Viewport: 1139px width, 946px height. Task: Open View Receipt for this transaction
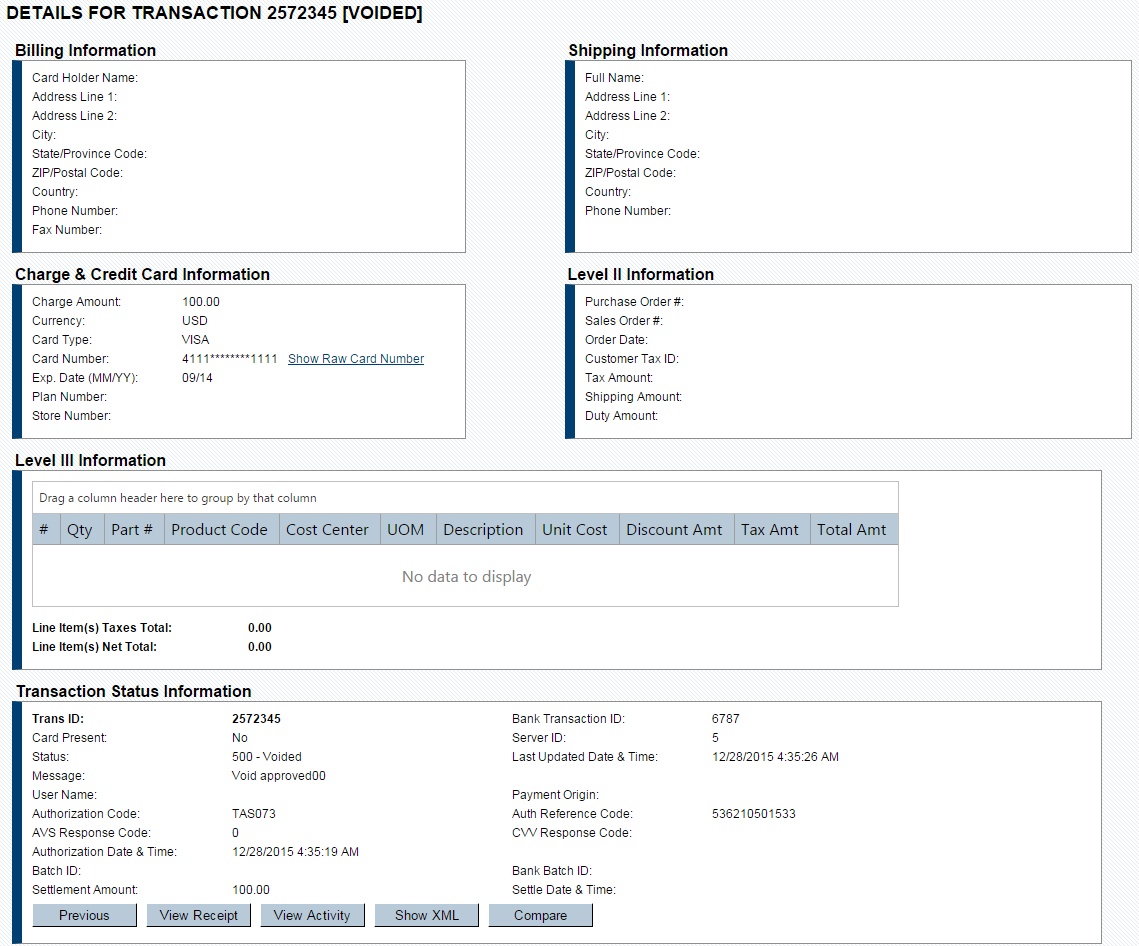(x=198, y=915)
